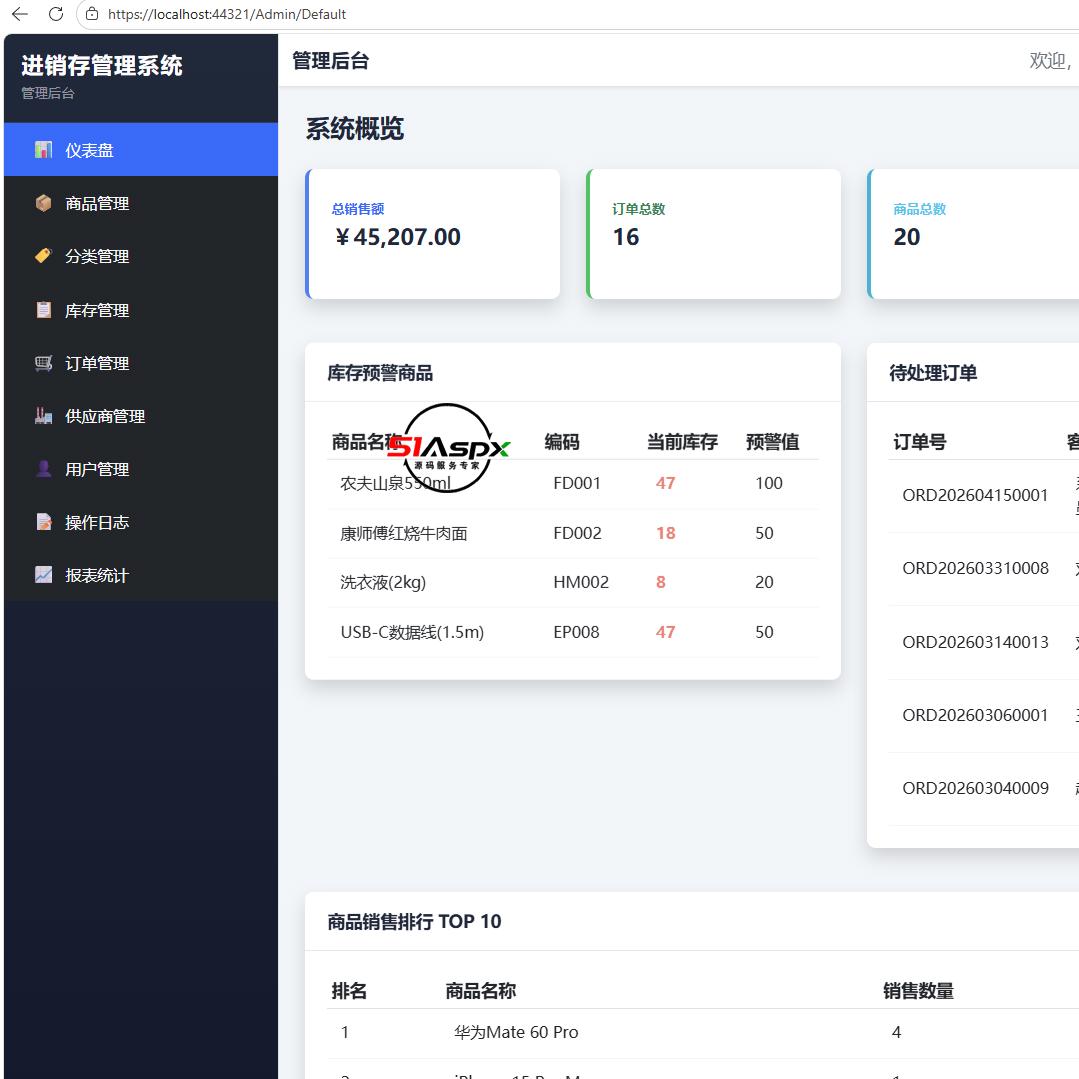Screen dimensions: 1079x1079
Task: Click the 待处理订单 panel heading
Action: 932,373
